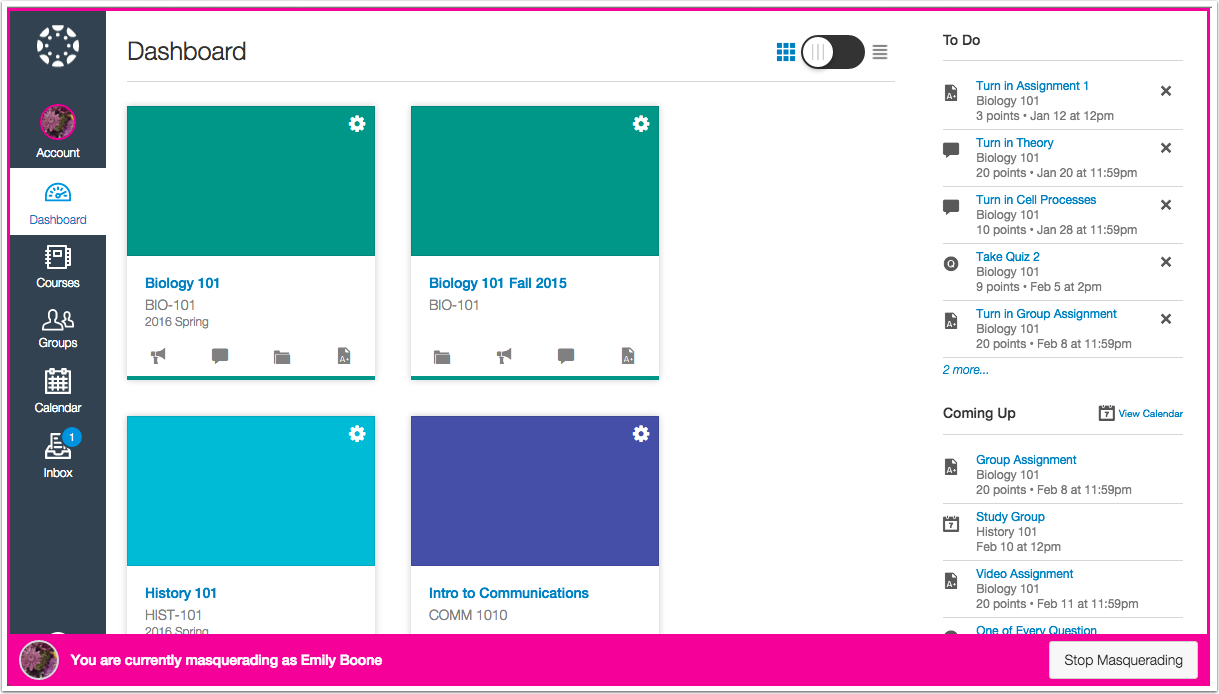Open settings gear on History 101 card
Image resolution: width=1219 pixels, height=694 pixels.
(357, 434)
